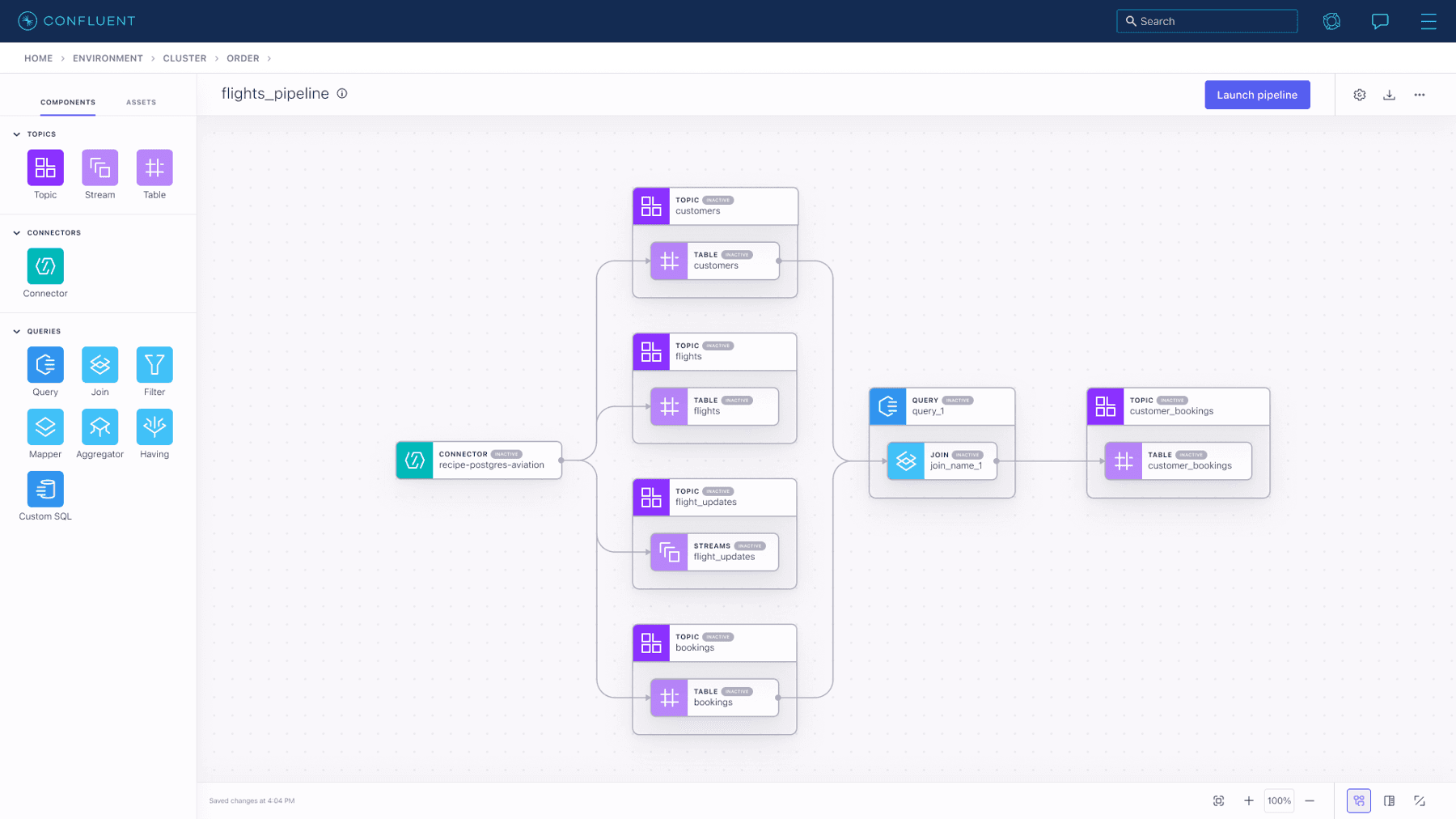Open the hamburger menu in header
1456x819 pixels.
tap(1428, 21)
